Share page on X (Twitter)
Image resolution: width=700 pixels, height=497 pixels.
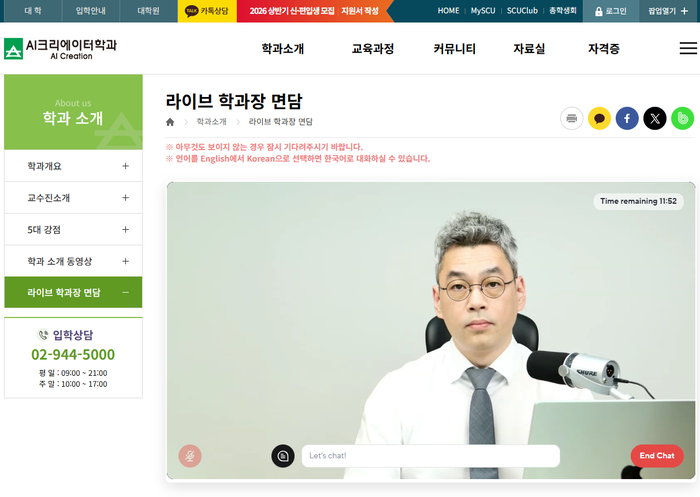655,118
